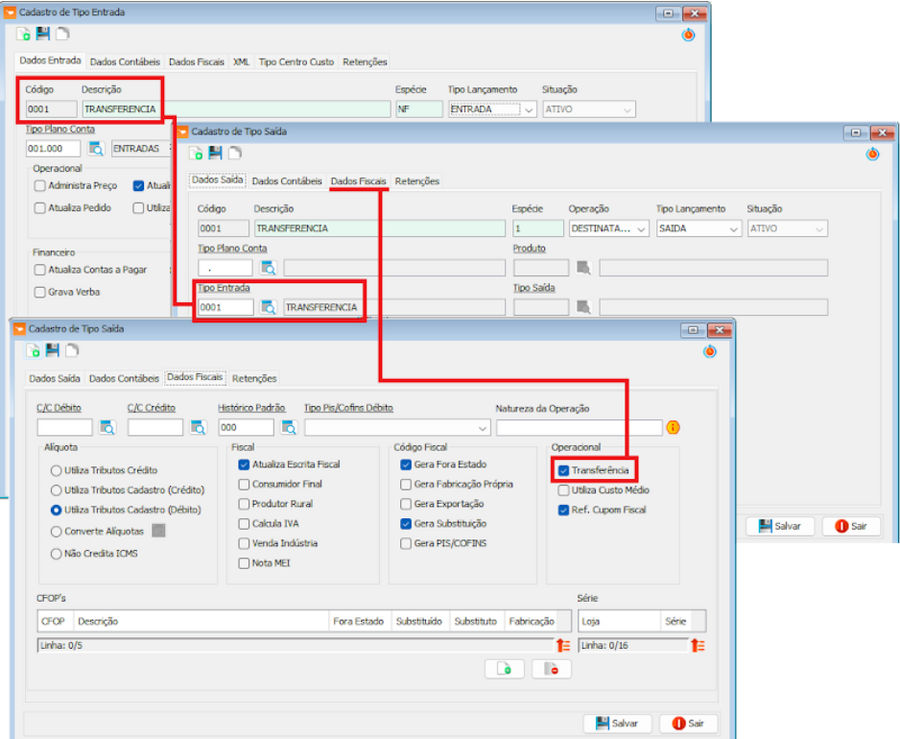Image resolution: width=900 pixels, height=739 pixels.
Task: Click the Natureza da Operação input field
Action: pos(578,428)
